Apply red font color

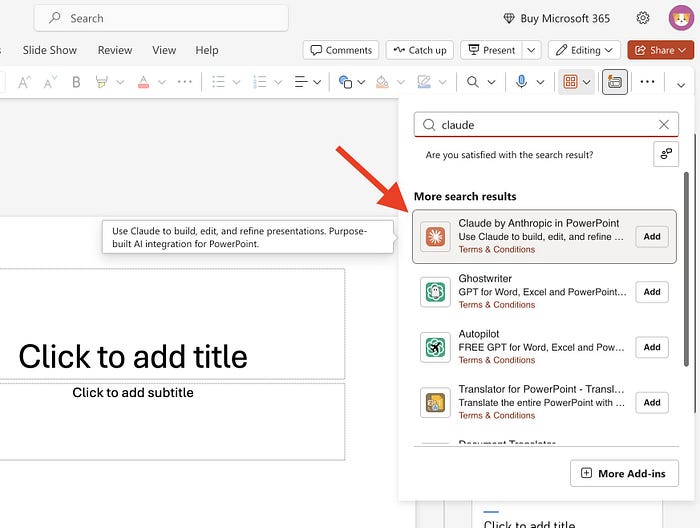(x=143, y=82)
